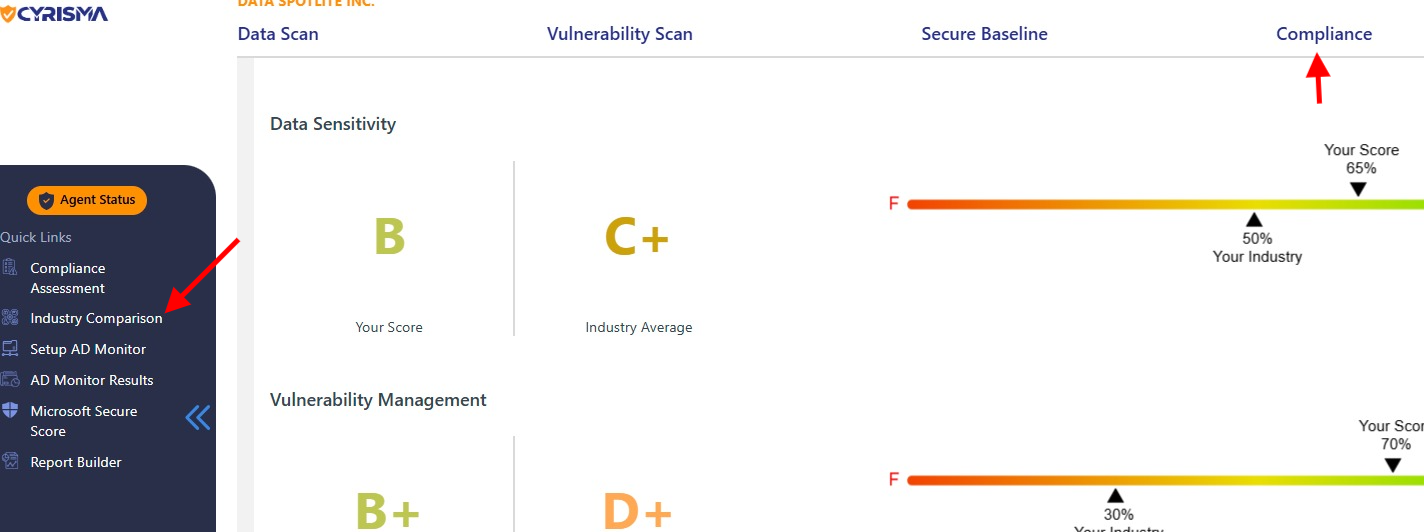Click the Report Builder icon
The height and width of the screenshot is (532, 1424).
tap(10, 462)
